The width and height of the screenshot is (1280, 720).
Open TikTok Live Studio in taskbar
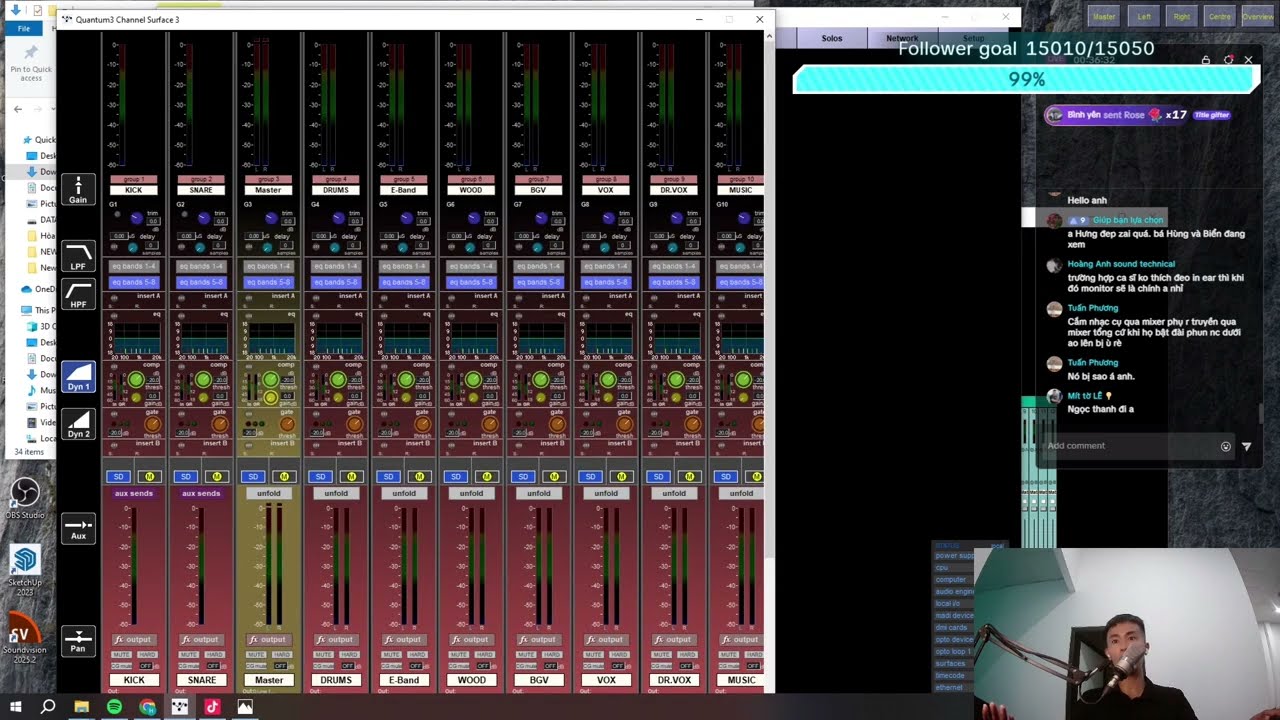tap(212, 707)
